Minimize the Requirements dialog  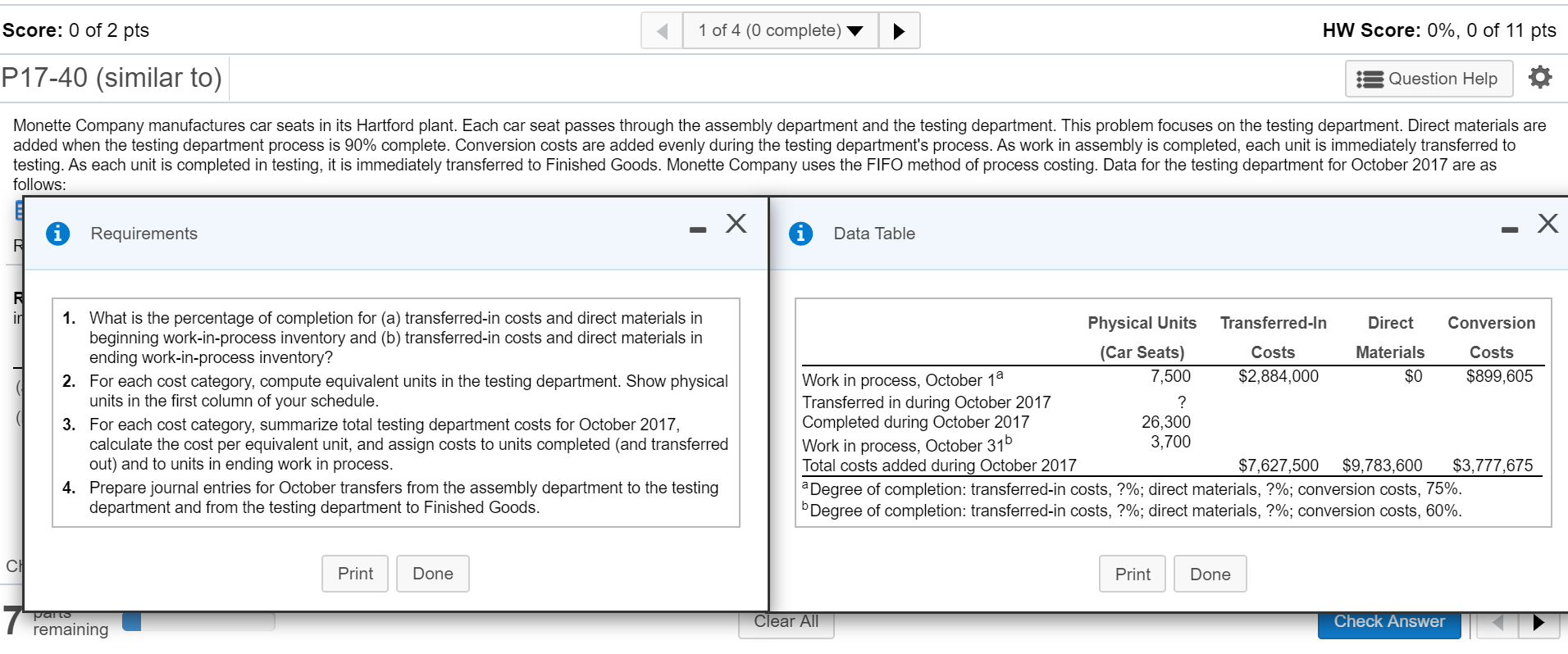click(x=698, y=229)
